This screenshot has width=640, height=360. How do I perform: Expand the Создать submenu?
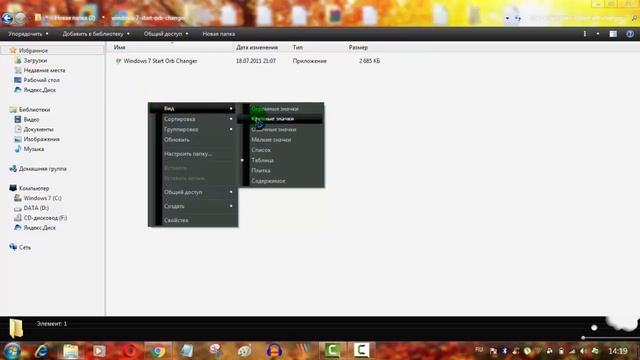coord(193,206)
